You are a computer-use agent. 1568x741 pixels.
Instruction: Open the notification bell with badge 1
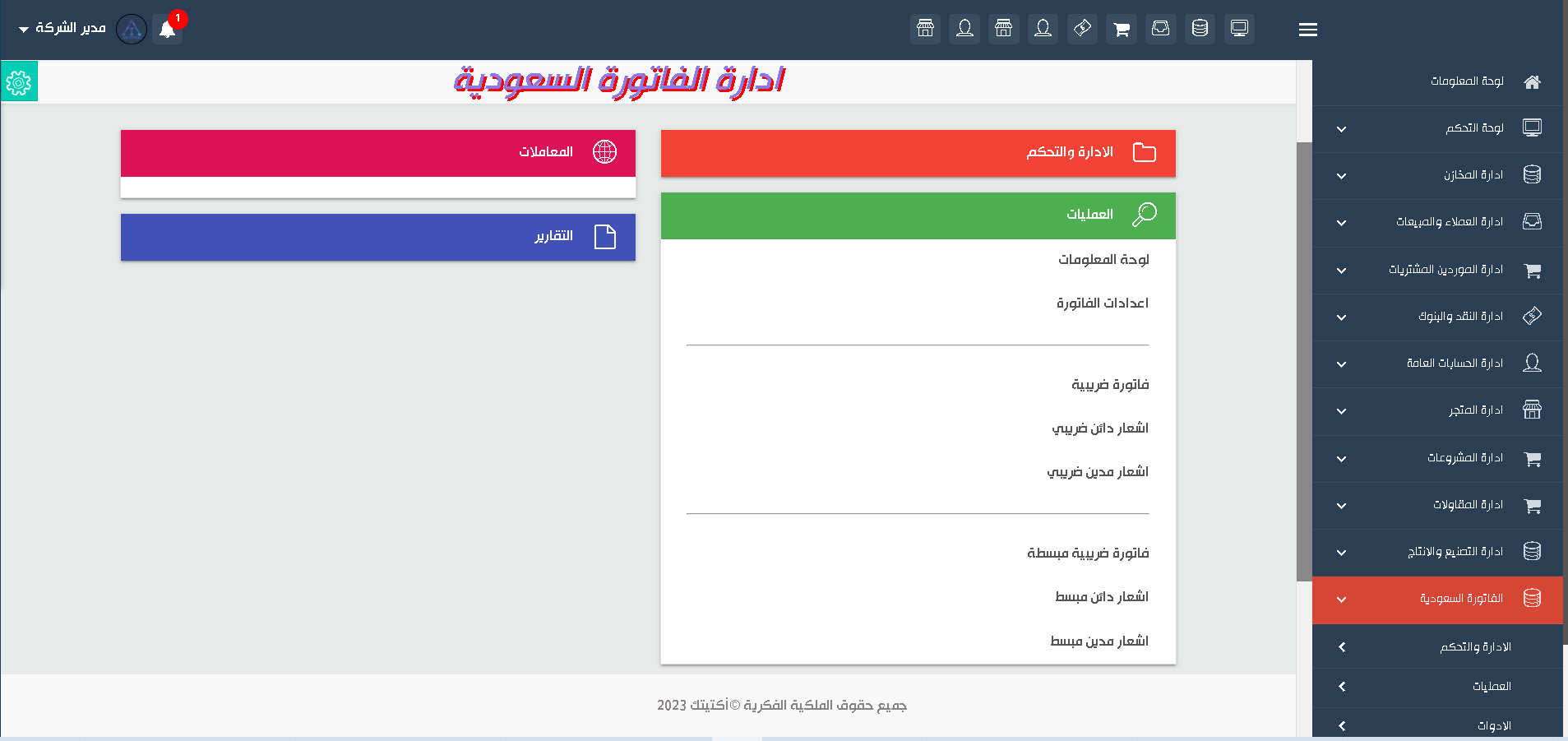(168, 27)
